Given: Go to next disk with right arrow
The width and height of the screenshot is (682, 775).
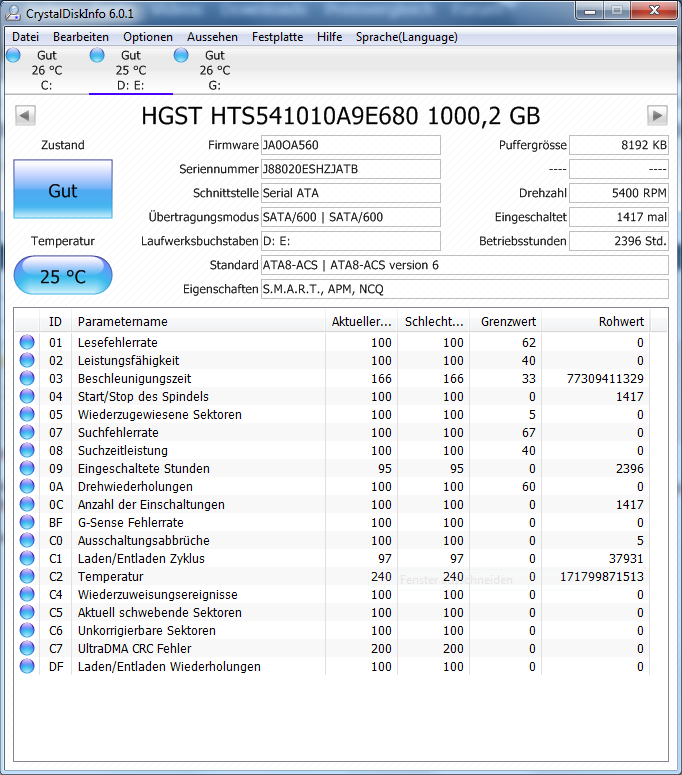Looking at the screenshot, I should pos(657,116).
